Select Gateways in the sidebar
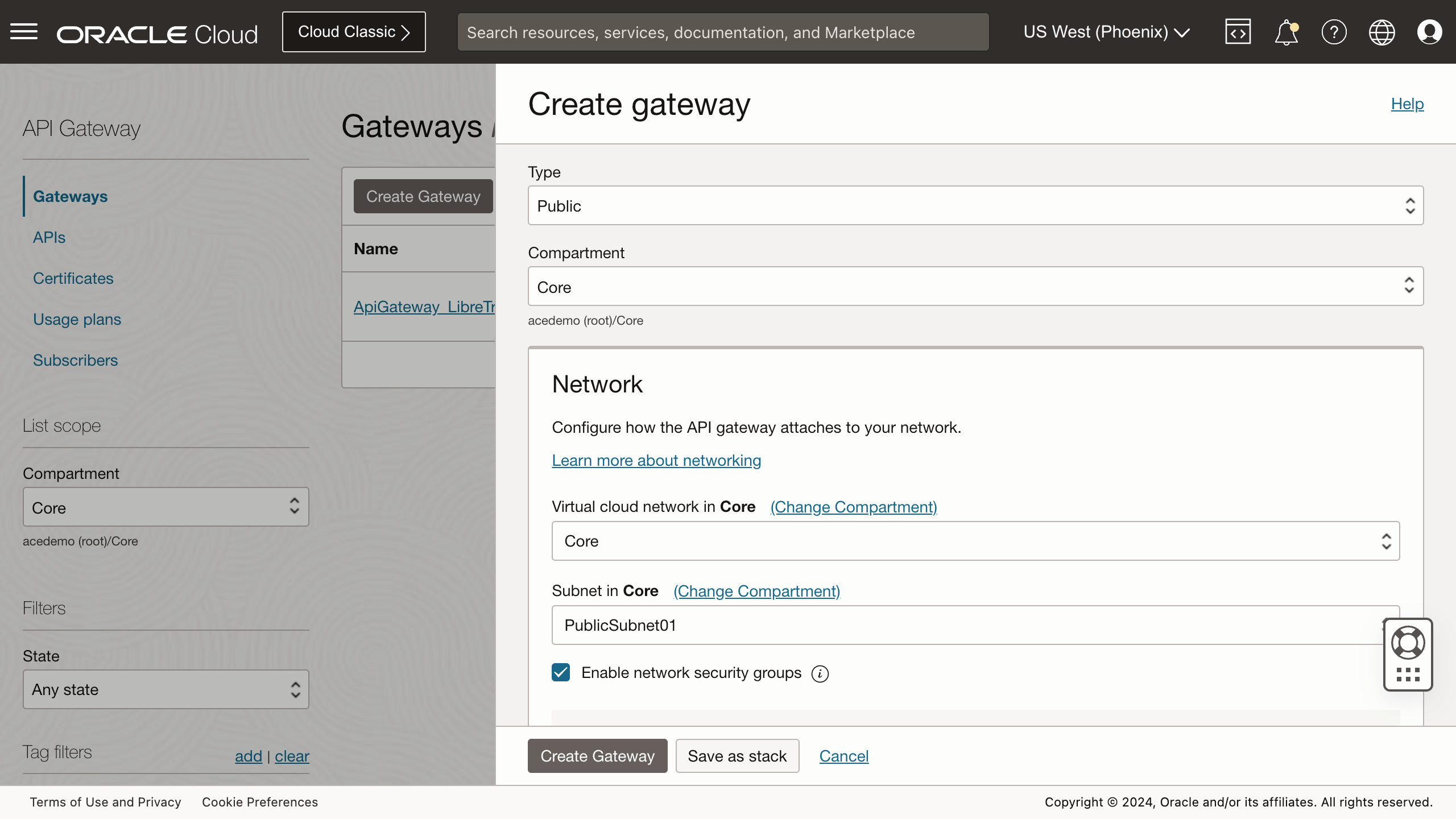This screenshot has width=1456, height=819. pos(70,196)
